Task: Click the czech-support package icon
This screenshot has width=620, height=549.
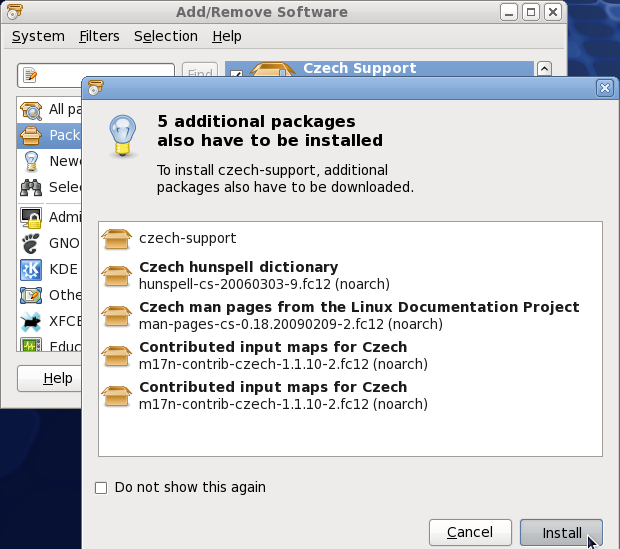Action: (x=118, y=238)
